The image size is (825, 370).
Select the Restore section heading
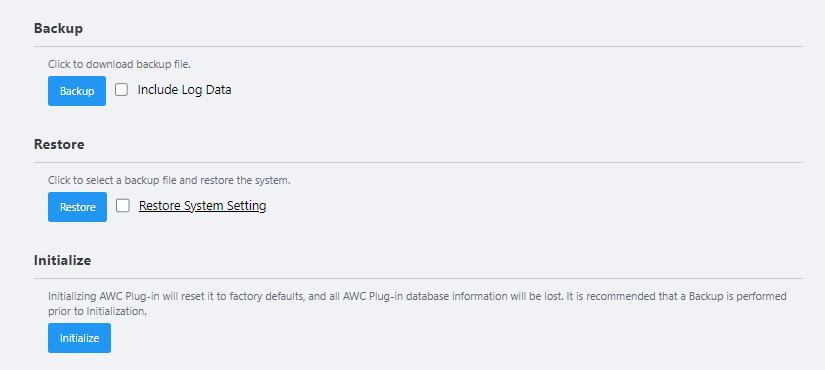pos(59,144)
